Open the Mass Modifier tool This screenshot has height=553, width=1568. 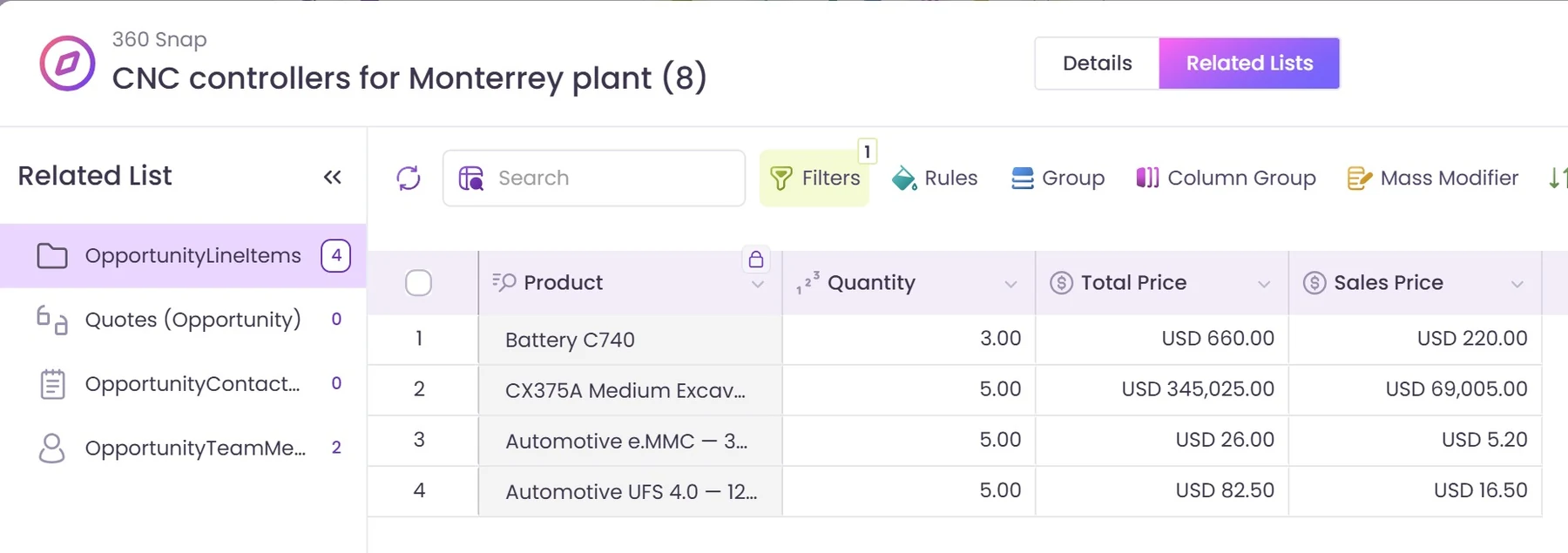pos(1433,179)
